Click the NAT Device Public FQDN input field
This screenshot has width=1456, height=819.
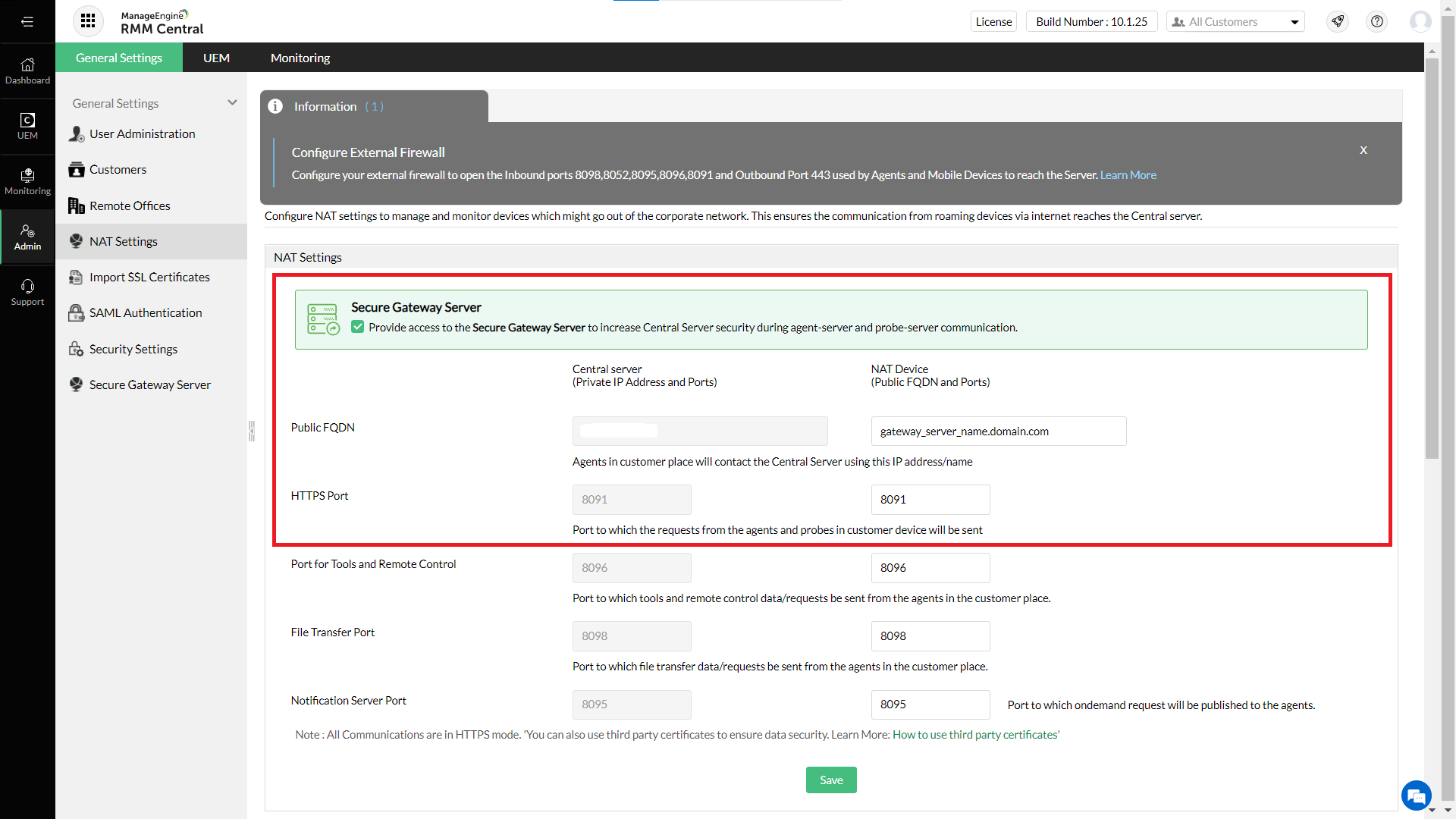pos(998,431)
